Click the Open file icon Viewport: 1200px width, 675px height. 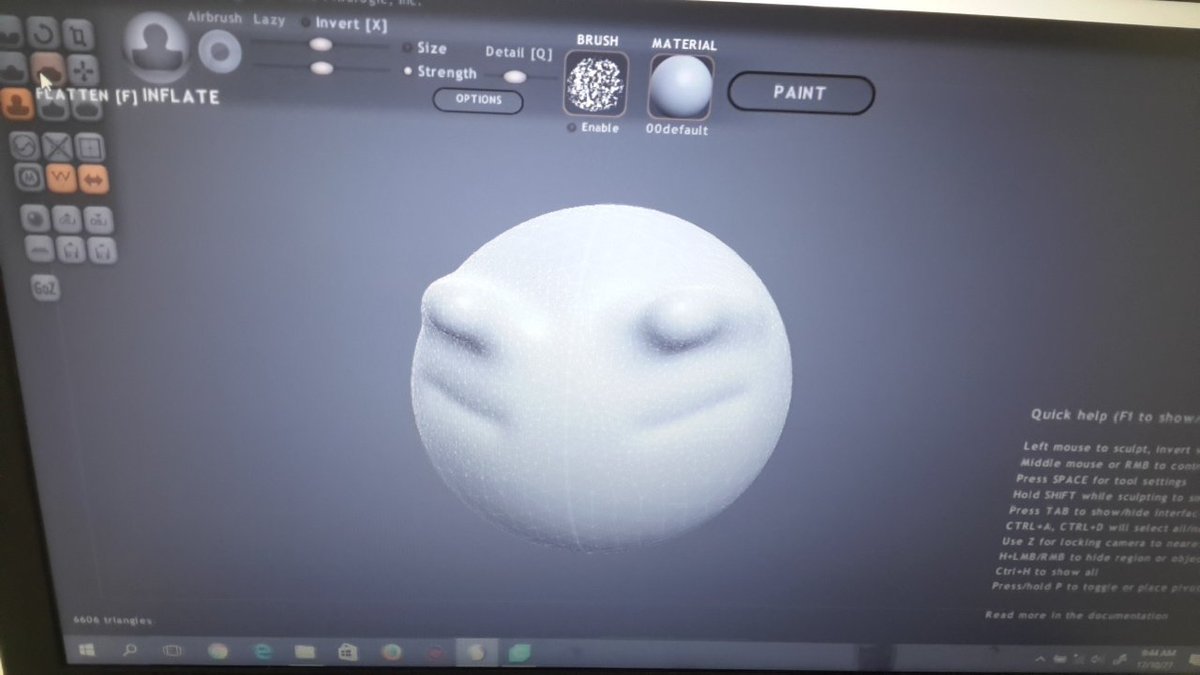coord(70,250)
